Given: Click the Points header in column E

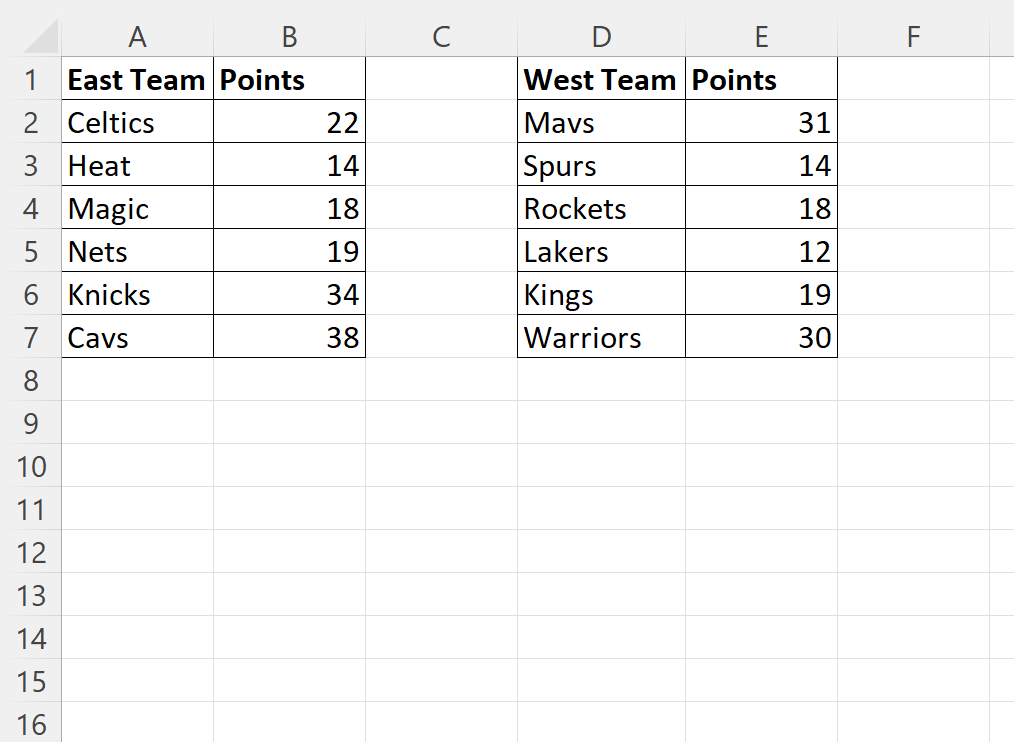Looking at the screenshot, I should (761, 80).
